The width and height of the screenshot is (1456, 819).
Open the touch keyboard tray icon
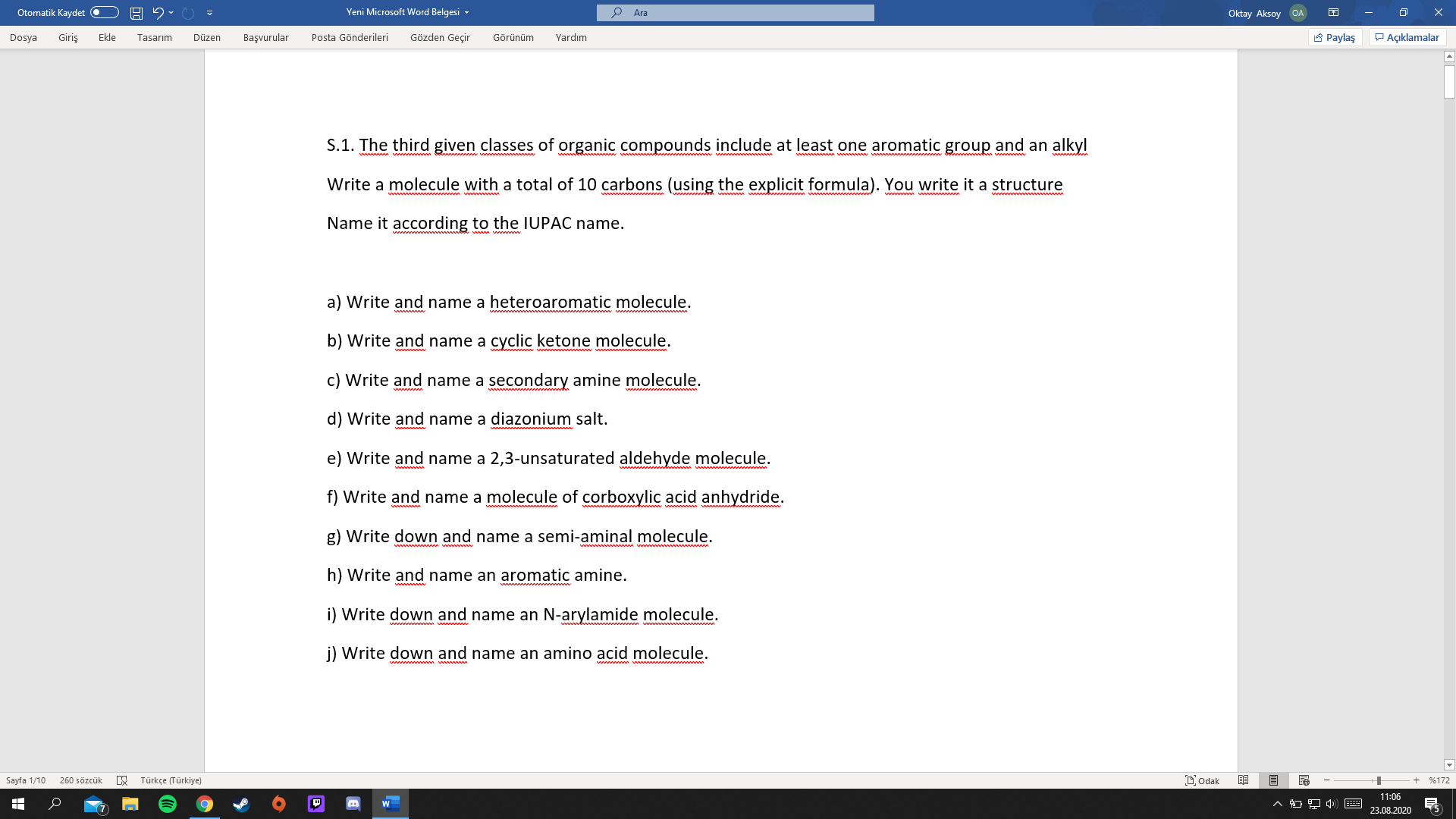coord(1353,804)
